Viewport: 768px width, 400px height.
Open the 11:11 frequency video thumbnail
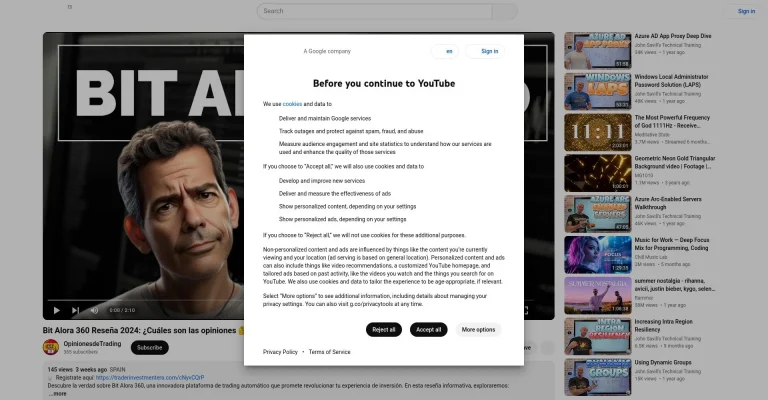tap(598, 132)
